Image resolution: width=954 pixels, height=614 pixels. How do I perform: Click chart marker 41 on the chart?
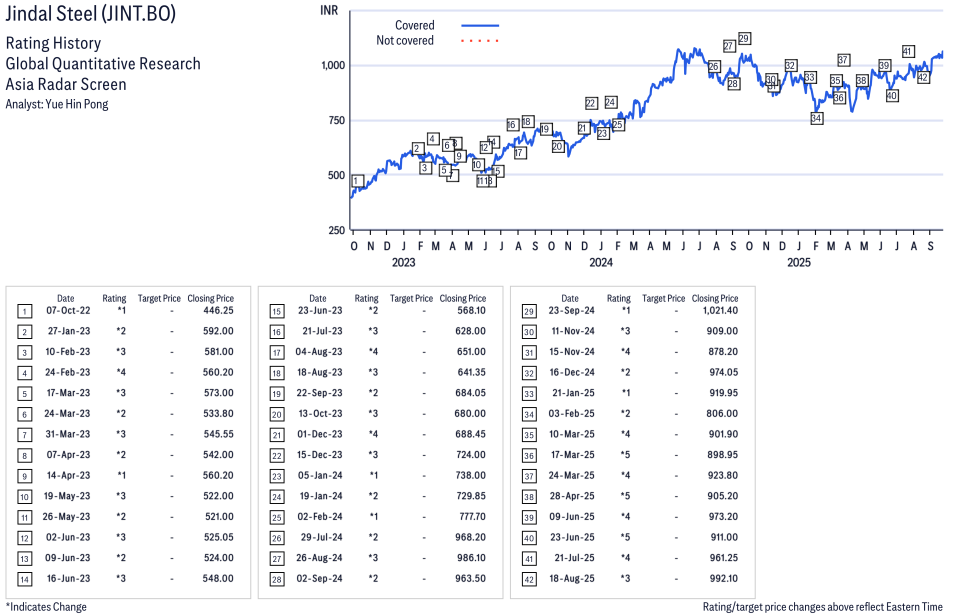(x=908, y=51)
